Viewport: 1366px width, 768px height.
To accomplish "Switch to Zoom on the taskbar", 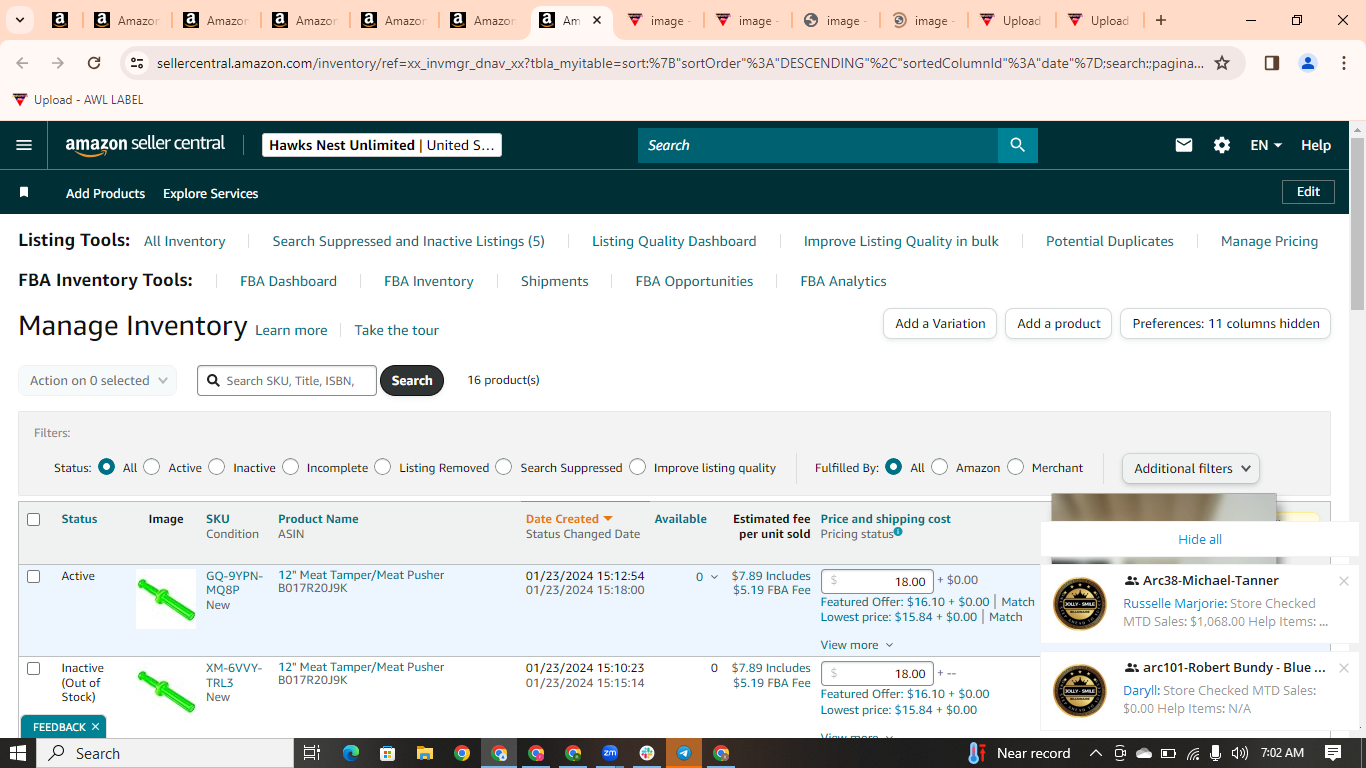I will pos(610,753).
